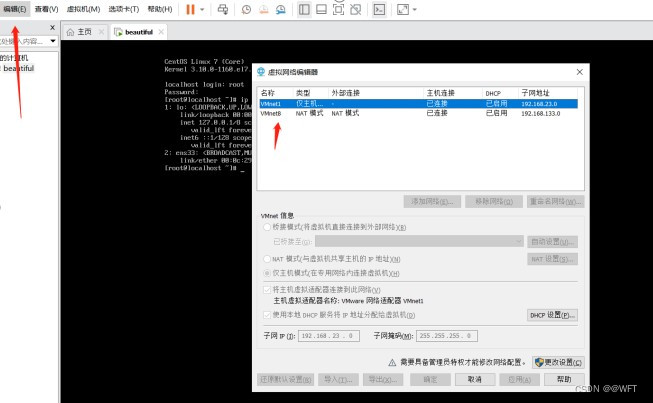Click the 重命名网络 button
Screen dimensions: 653x403
pyautogui.click(x=555, y=202)
